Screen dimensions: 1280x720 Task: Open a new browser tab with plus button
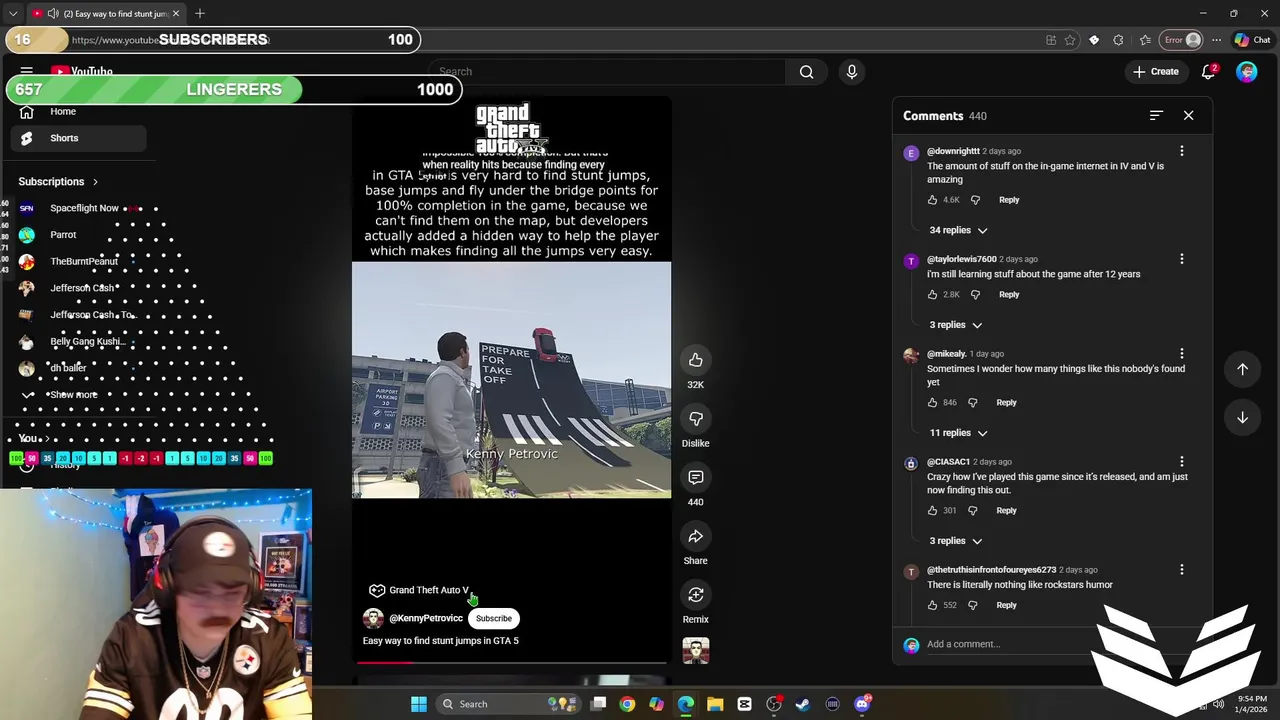click(200, 14)
